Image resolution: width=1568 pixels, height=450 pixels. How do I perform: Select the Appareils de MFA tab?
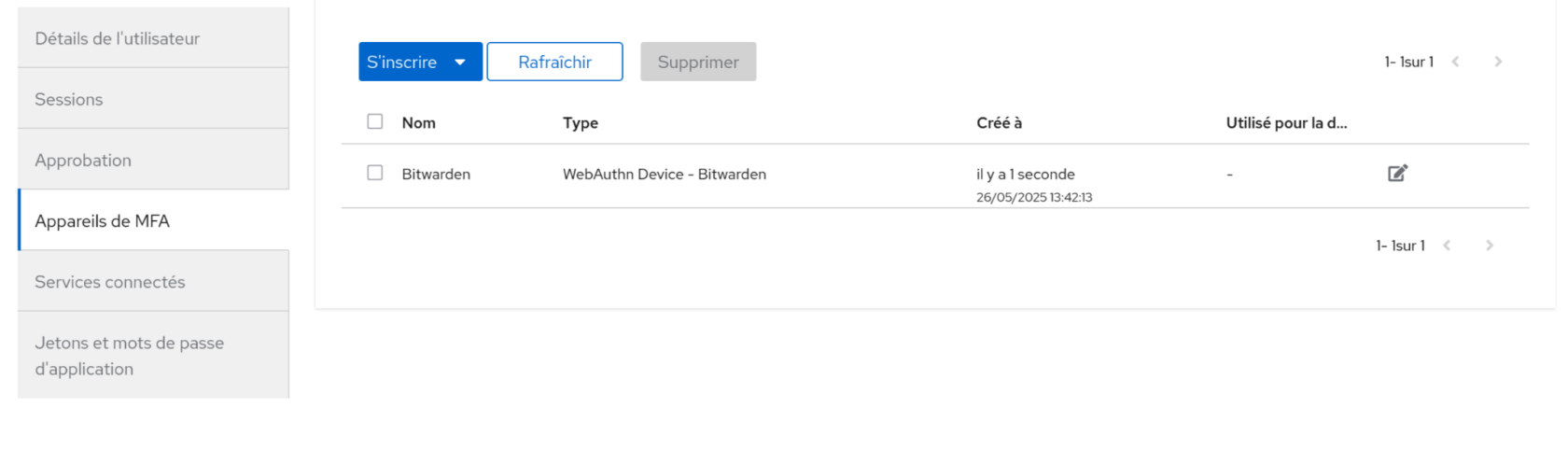point(153,221)
